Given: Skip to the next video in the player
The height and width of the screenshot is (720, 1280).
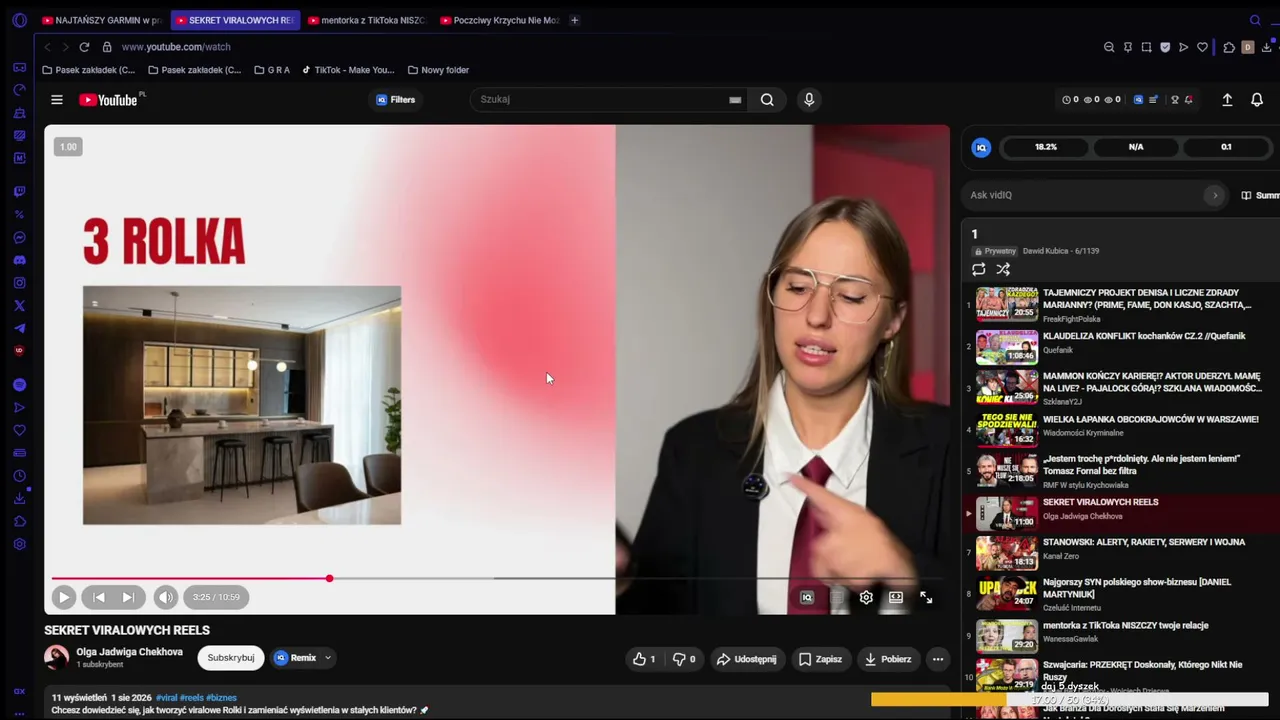Looking at the screenshot, I should point(128,597).
